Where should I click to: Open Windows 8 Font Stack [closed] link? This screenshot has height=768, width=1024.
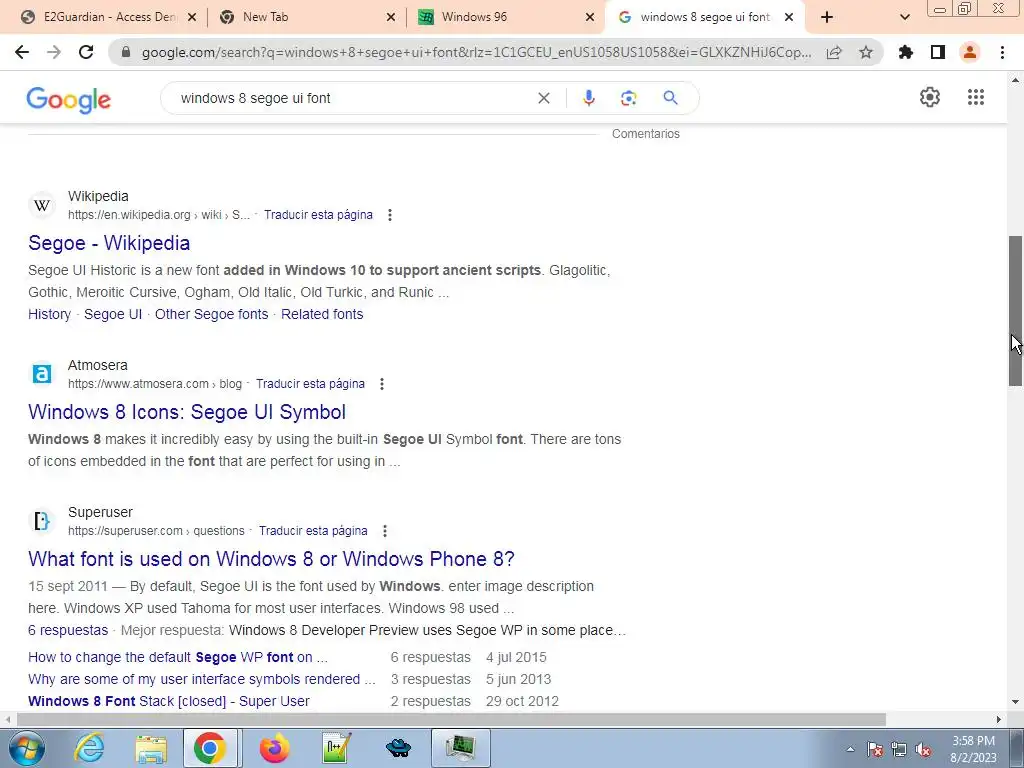coord(168,701)
